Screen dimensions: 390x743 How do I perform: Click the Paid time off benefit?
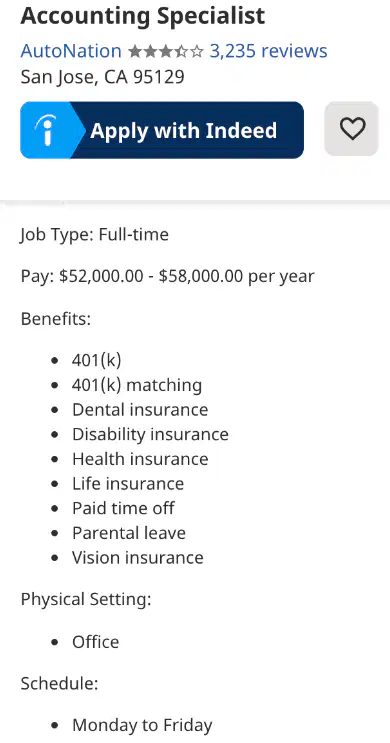(123, 508)
